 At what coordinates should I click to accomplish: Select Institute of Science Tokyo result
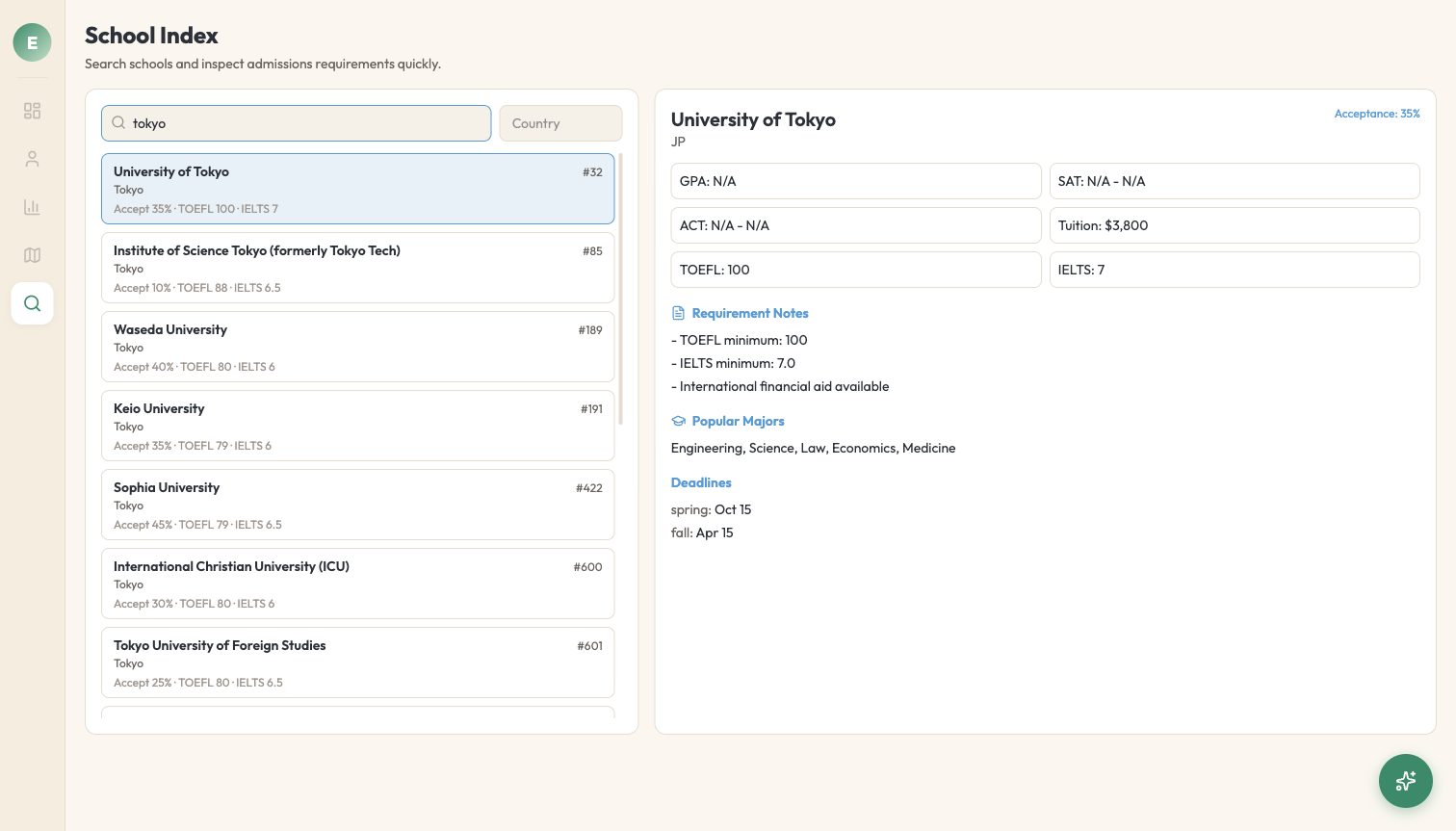(357, 268)
